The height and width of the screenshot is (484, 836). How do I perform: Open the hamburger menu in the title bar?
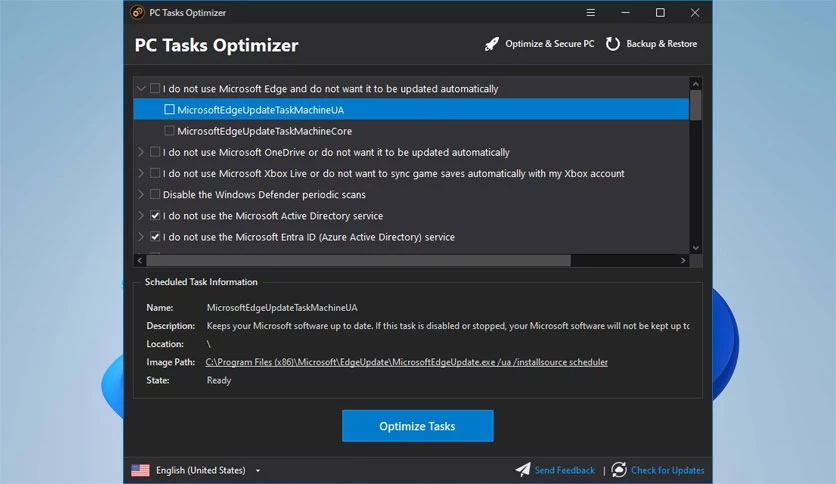pos(590,12)
